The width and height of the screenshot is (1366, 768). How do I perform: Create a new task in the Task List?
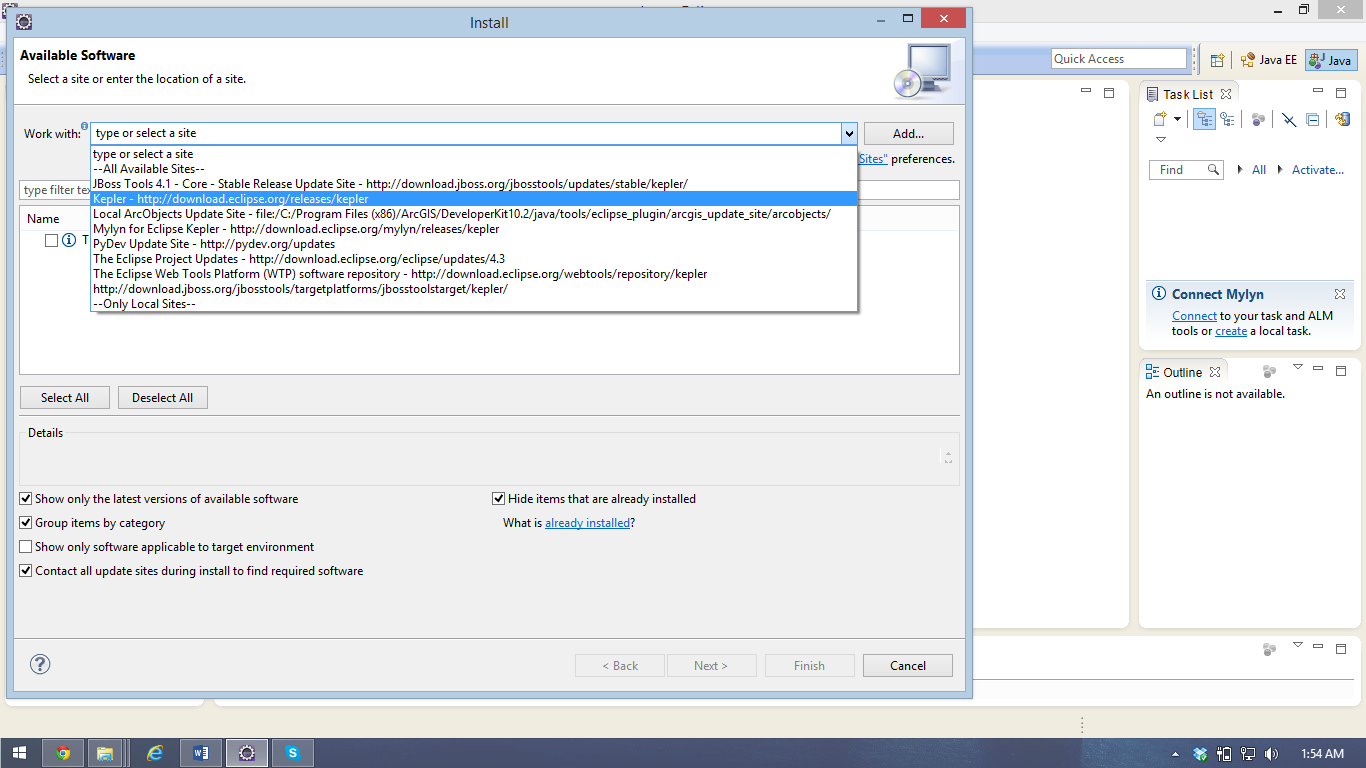click(1159, 119)
